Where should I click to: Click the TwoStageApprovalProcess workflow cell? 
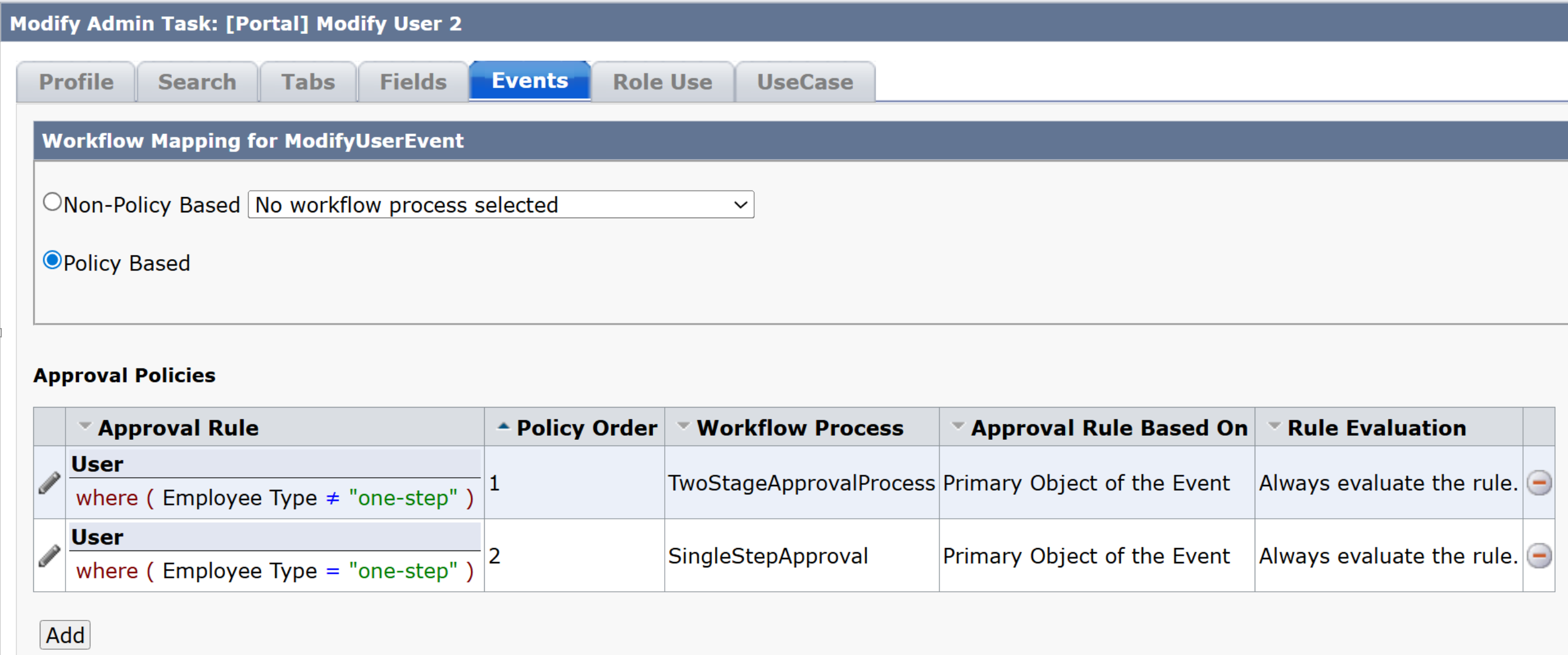[x=801, y=482]
